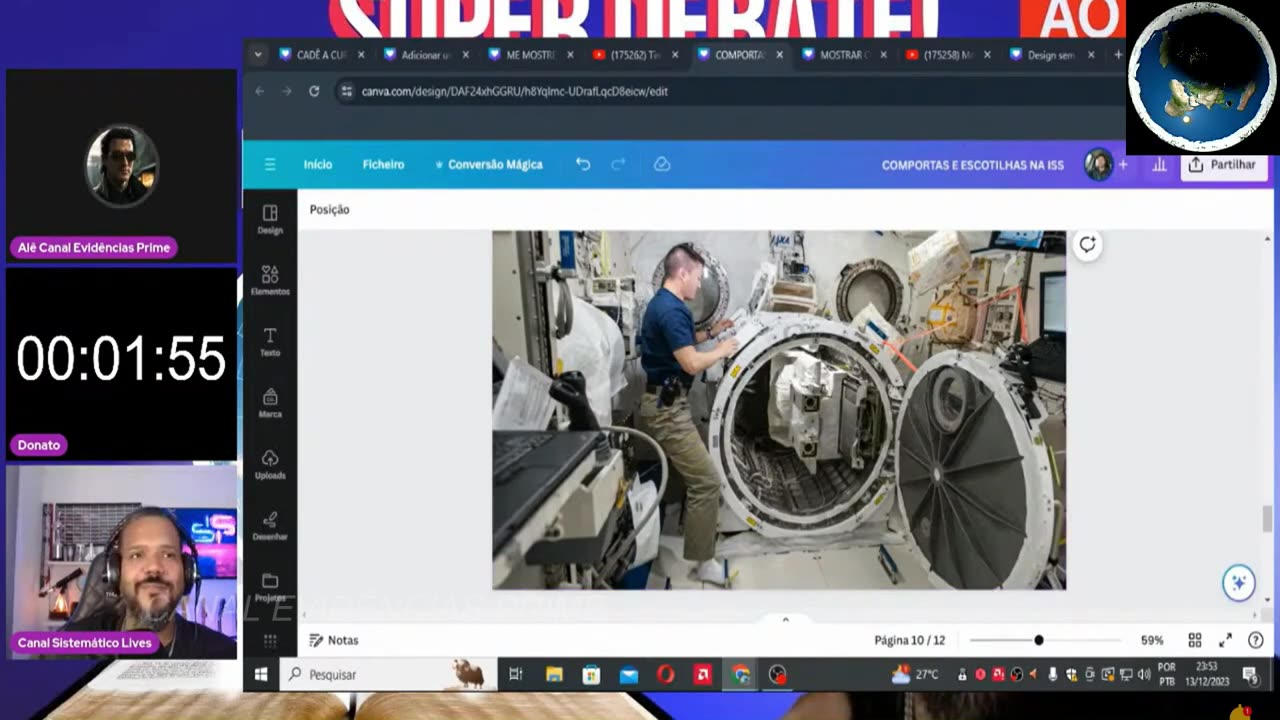Select the ISS airlock photo on canvas

pos(779,410)
